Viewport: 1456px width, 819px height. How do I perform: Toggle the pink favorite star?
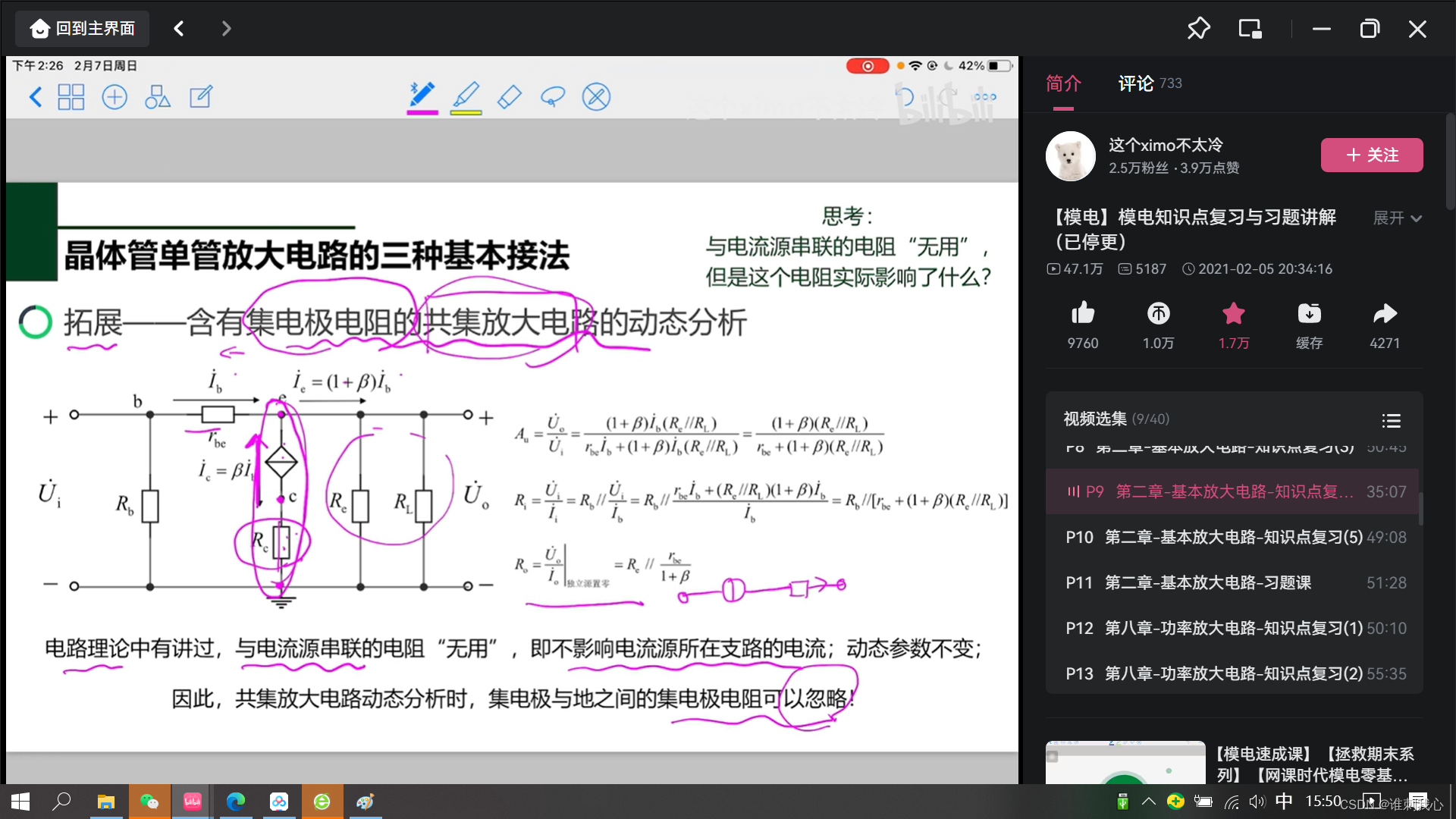pyautogui.click(x=1234, y=313)
